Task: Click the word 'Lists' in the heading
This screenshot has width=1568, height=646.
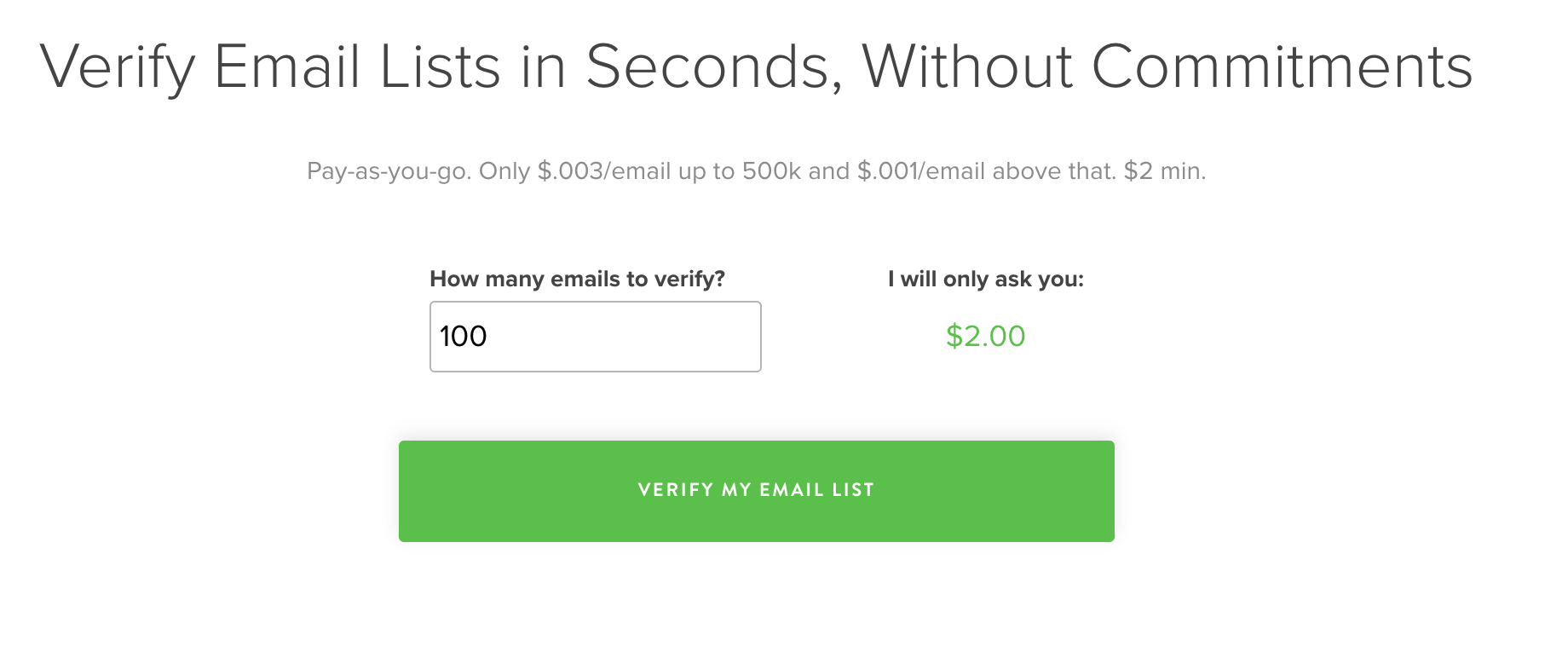Action: click(440, 66)
